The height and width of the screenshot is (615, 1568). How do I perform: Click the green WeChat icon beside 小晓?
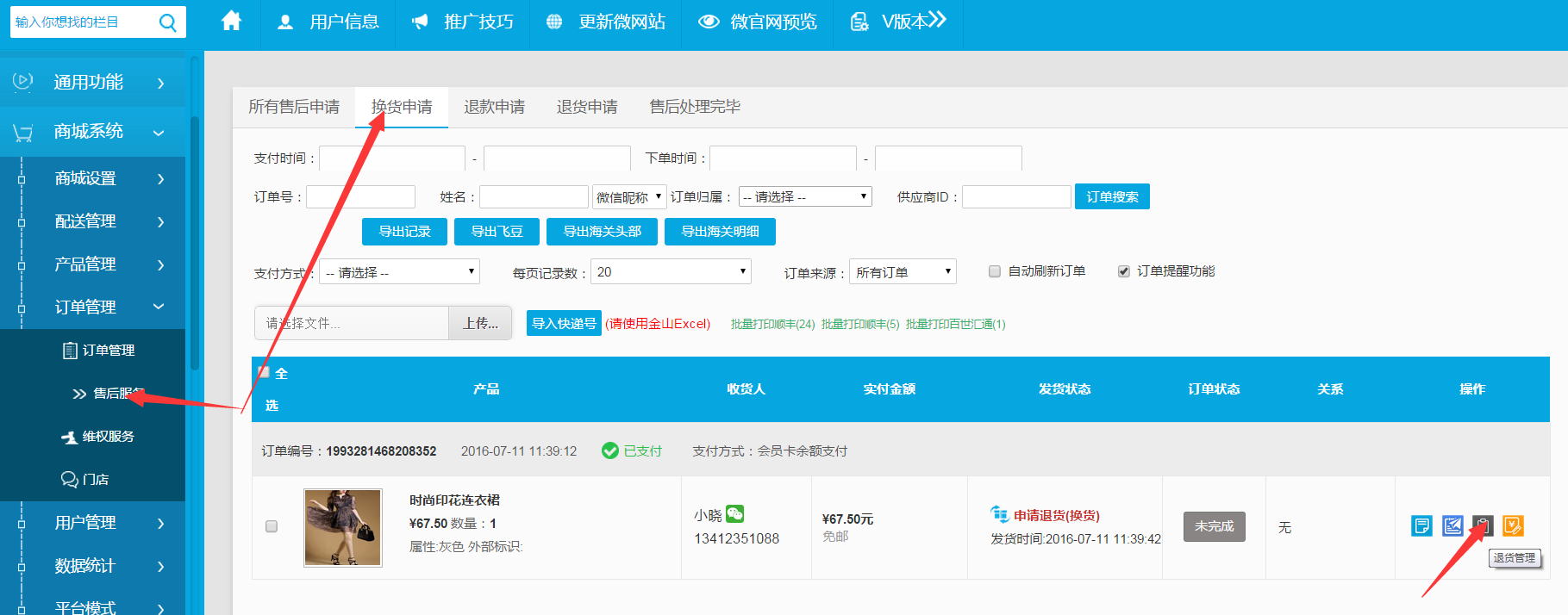734,514
